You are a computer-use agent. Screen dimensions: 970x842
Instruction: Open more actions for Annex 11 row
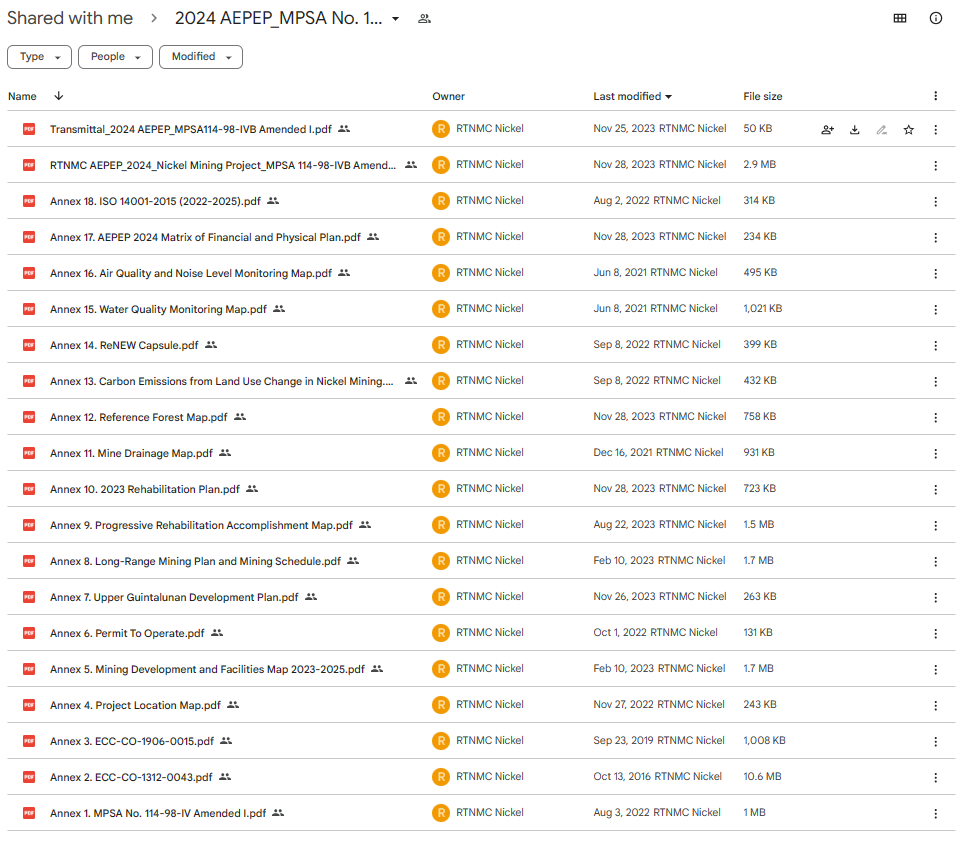(935, 453)
